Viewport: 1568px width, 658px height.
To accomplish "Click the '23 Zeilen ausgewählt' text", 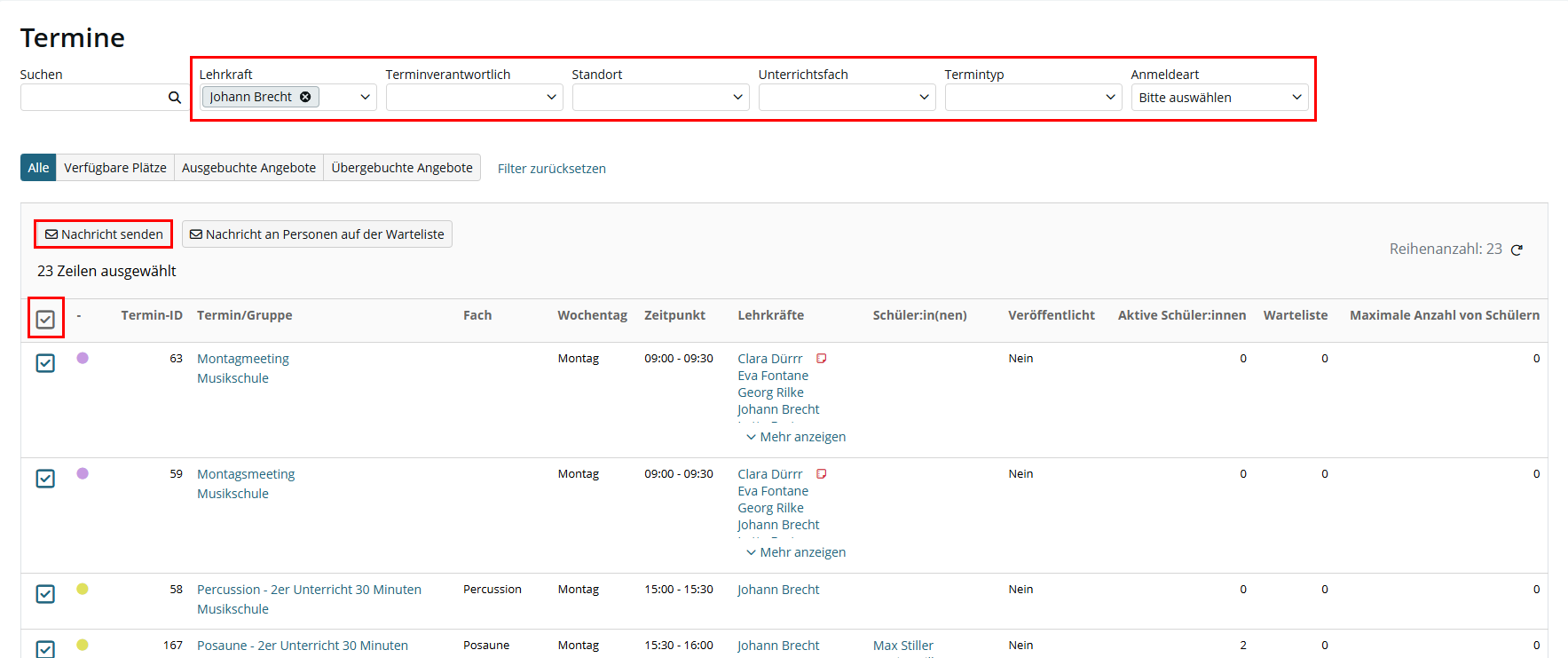I will click(x=106, y=271).
